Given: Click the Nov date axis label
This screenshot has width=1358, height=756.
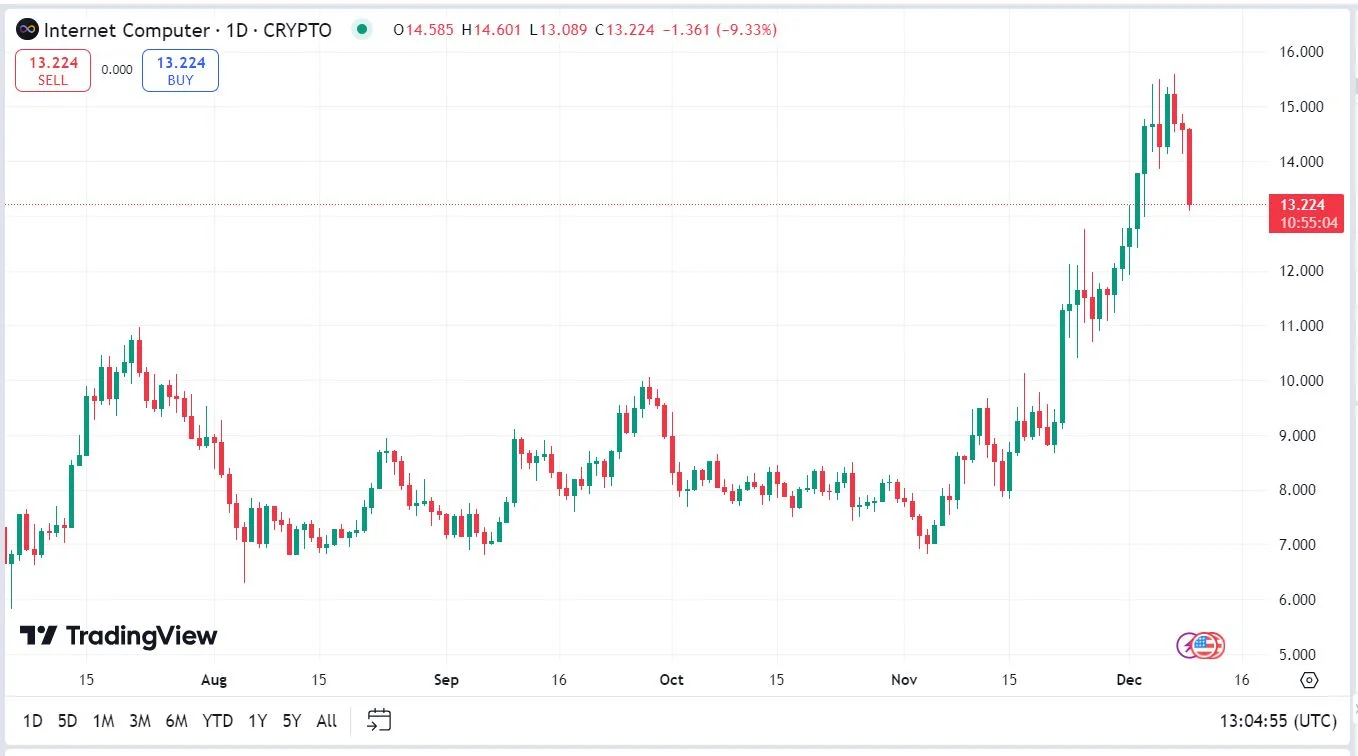Looking at the screenshot, I should click(x=904, y=680).
